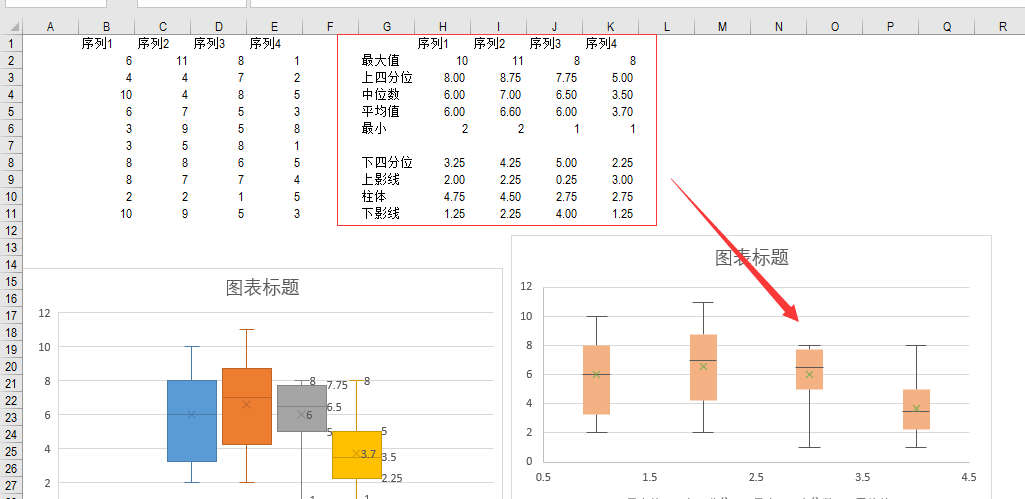This screenshot has width=1025, height=499.
Task: Select row 1 header
Action: pyautogui.click(x=11, y=44)
